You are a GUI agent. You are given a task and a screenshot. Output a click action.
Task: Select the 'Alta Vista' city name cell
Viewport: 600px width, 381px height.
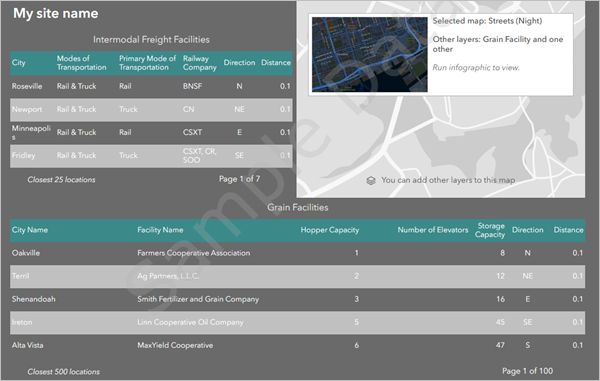27,345
